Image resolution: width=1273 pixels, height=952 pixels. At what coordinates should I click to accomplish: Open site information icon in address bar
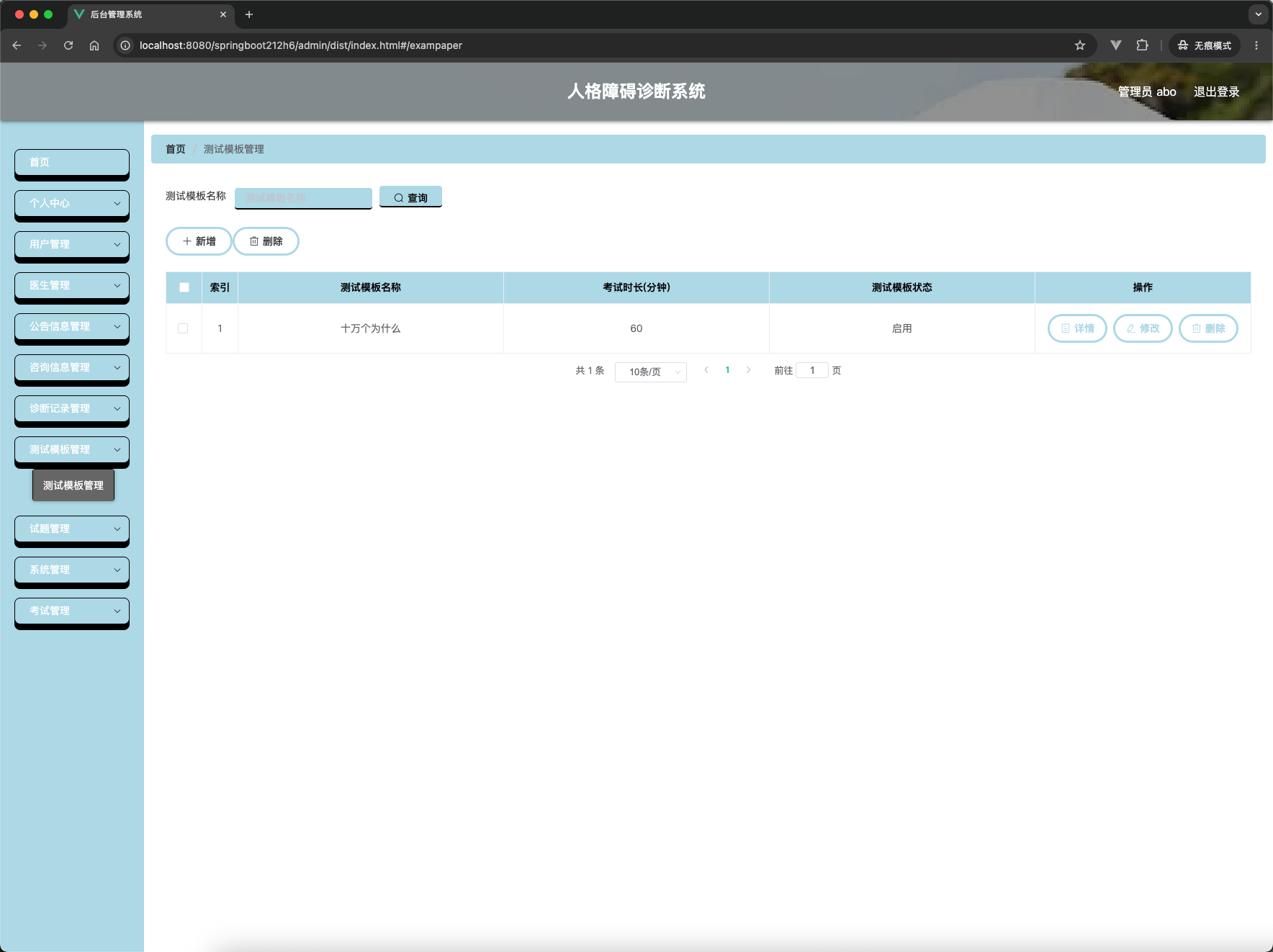click(125, 45)
